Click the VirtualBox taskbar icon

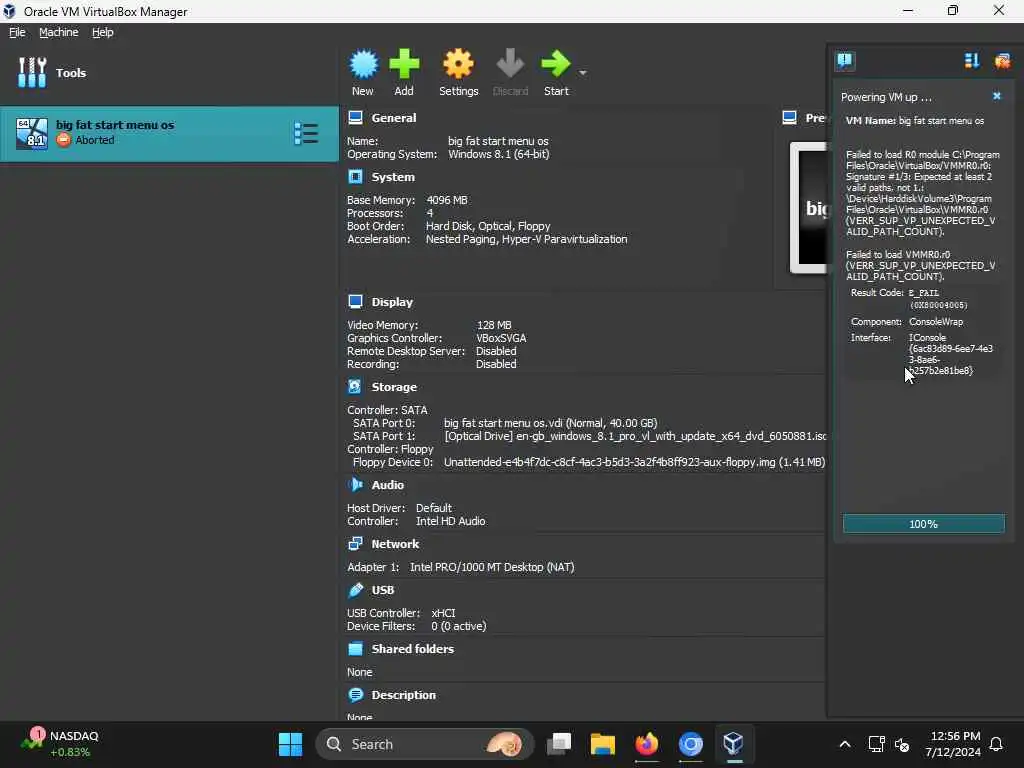click(x=733, y=744)
